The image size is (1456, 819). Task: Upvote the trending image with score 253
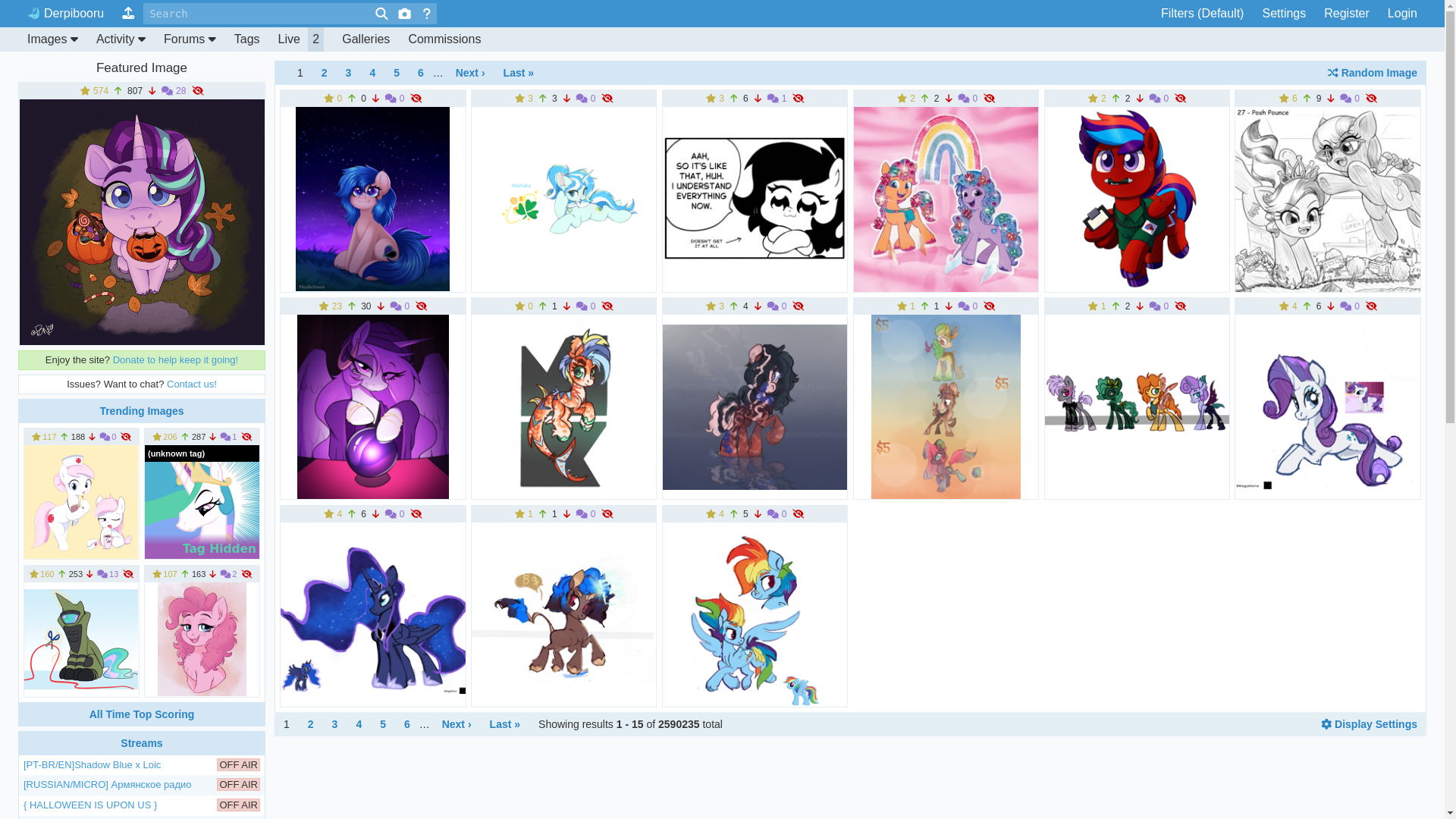click(62, 575)
